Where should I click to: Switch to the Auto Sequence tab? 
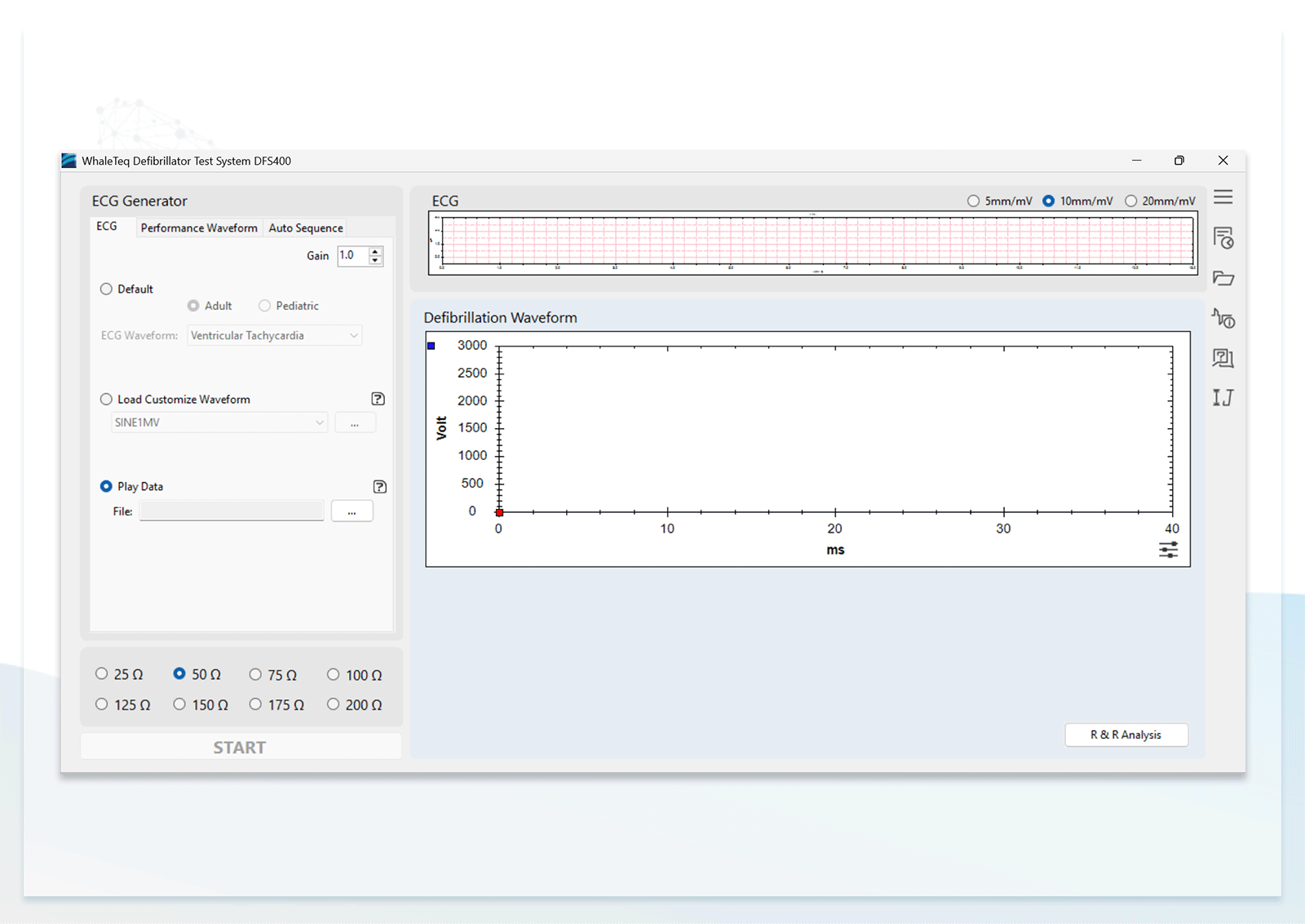[306, 228]
